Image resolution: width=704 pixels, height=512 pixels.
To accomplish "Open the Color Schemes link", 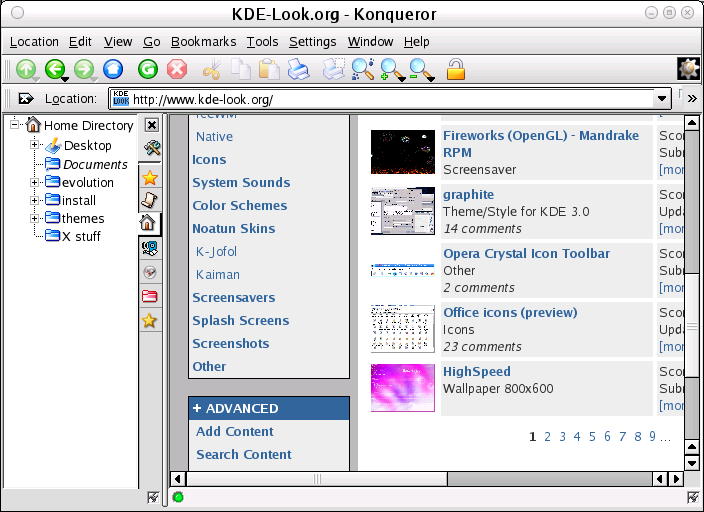I will (240, 206).
